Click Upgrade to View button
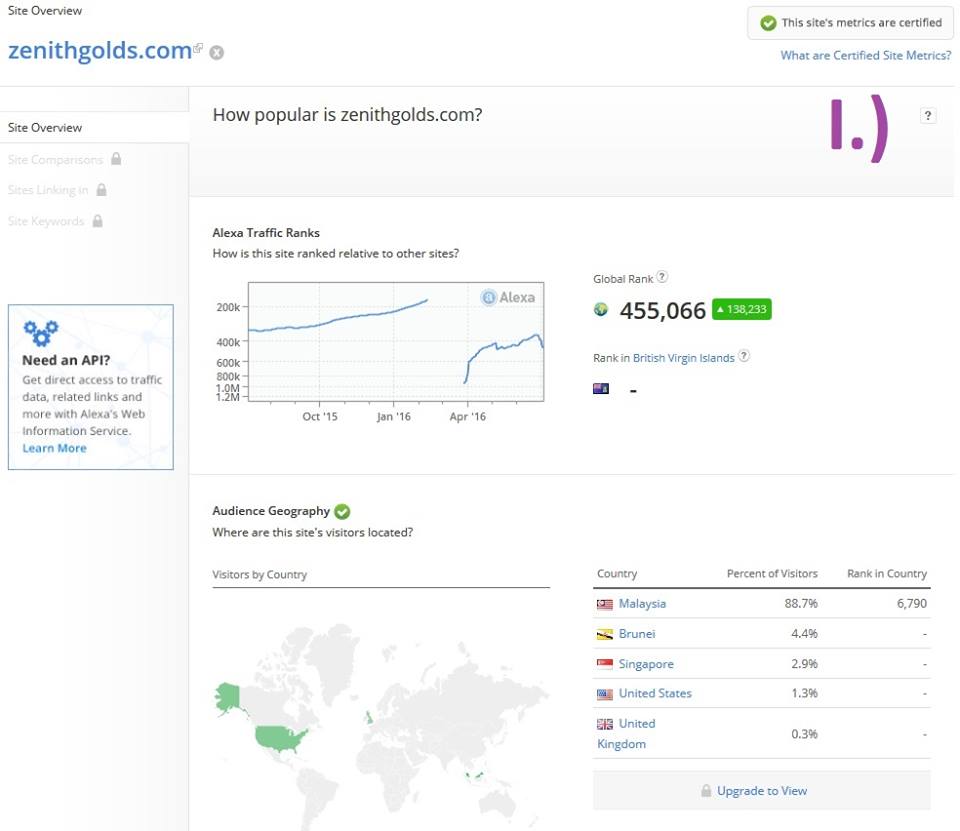Viewport: 960px width, 831px height. [x=762, y=791]
